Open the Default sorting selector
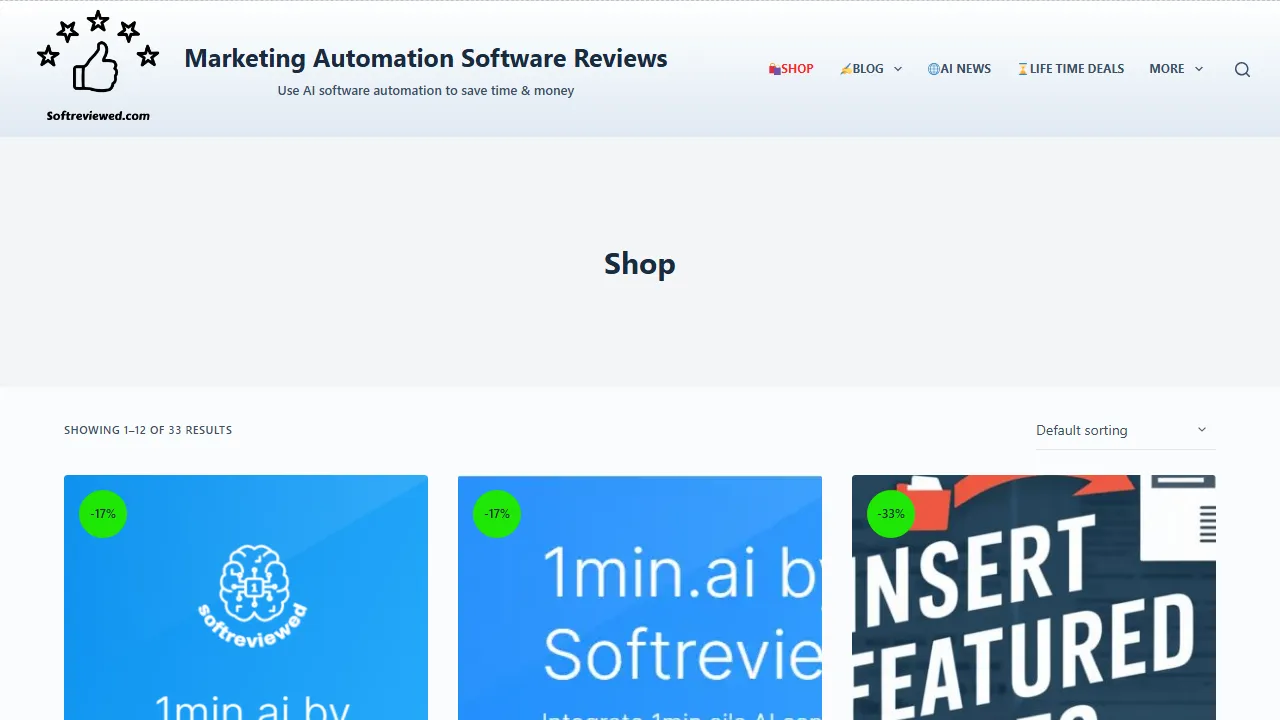 [1124, 430]
